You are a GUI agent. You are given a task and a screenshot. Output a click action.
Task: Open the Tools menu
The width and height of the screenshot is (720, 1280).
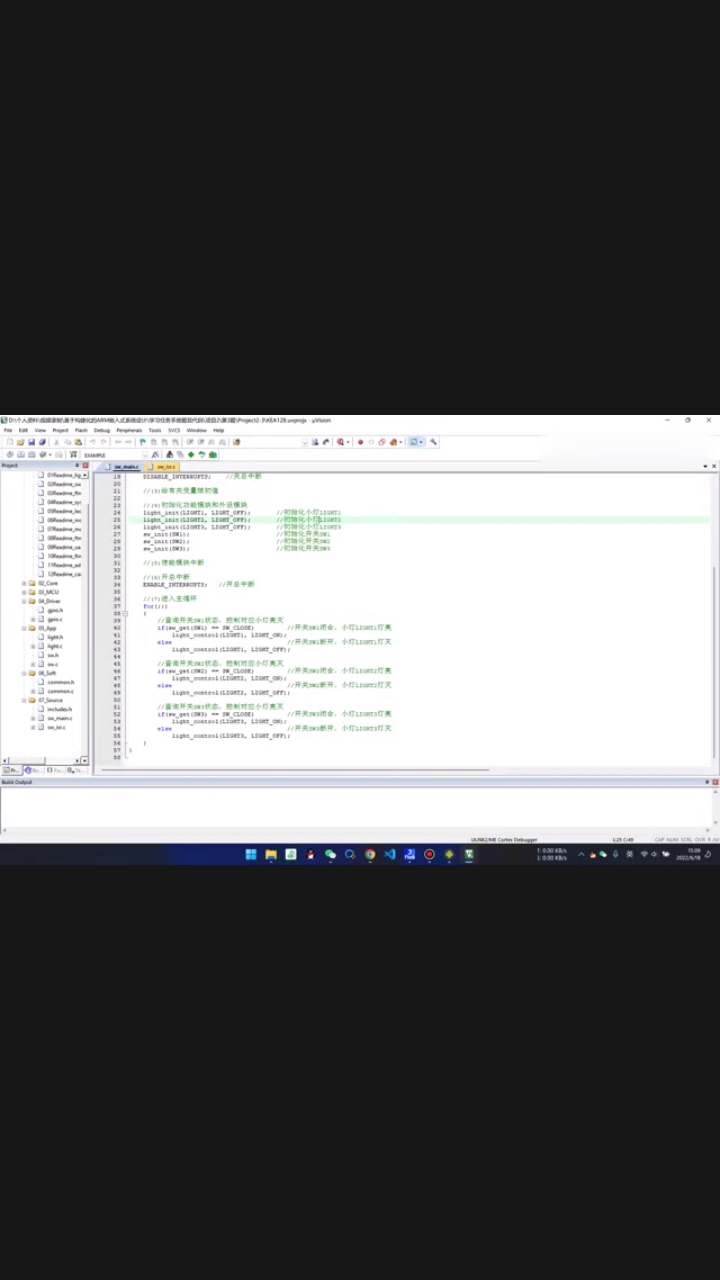pos(155,430)
